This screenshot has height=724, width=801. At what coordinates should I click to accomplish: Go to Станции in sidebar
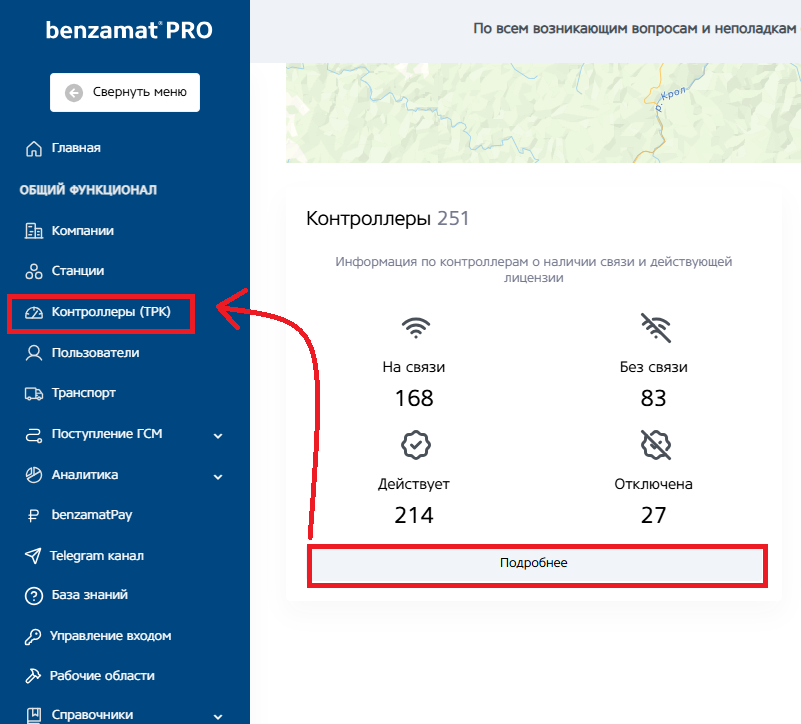point(78,271)
